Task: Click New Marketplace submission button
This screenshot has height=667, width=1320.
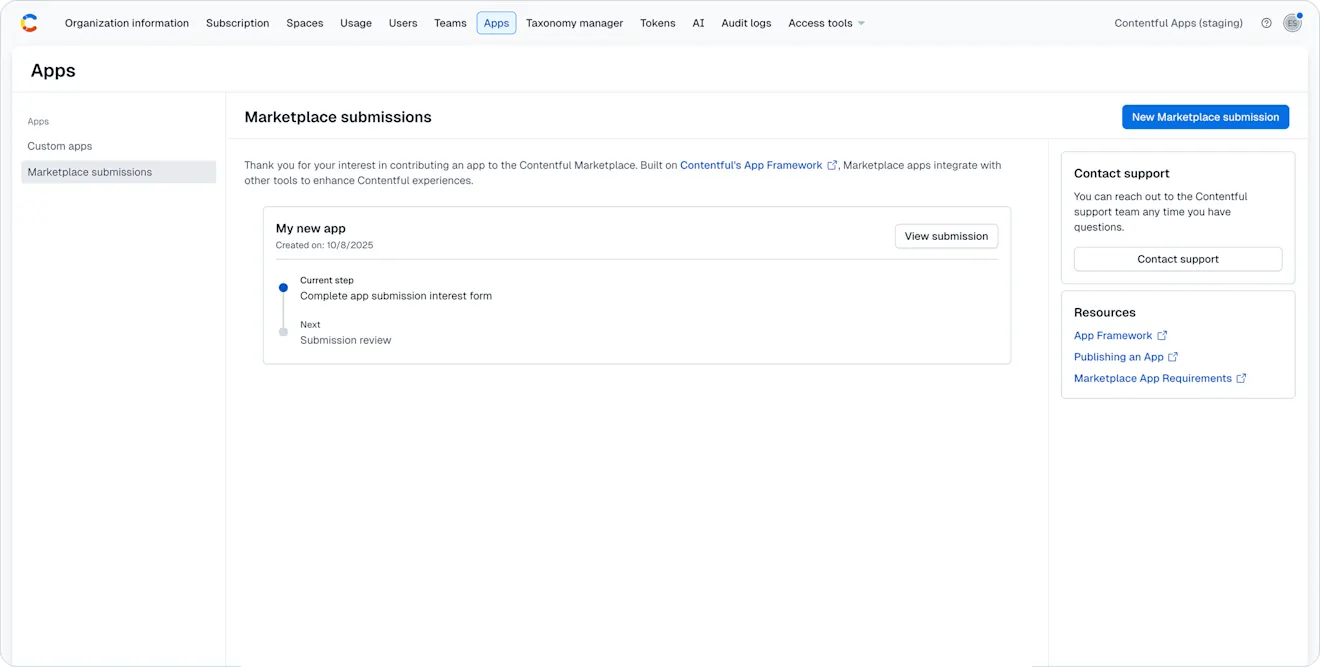Action: pos(1205,117)
